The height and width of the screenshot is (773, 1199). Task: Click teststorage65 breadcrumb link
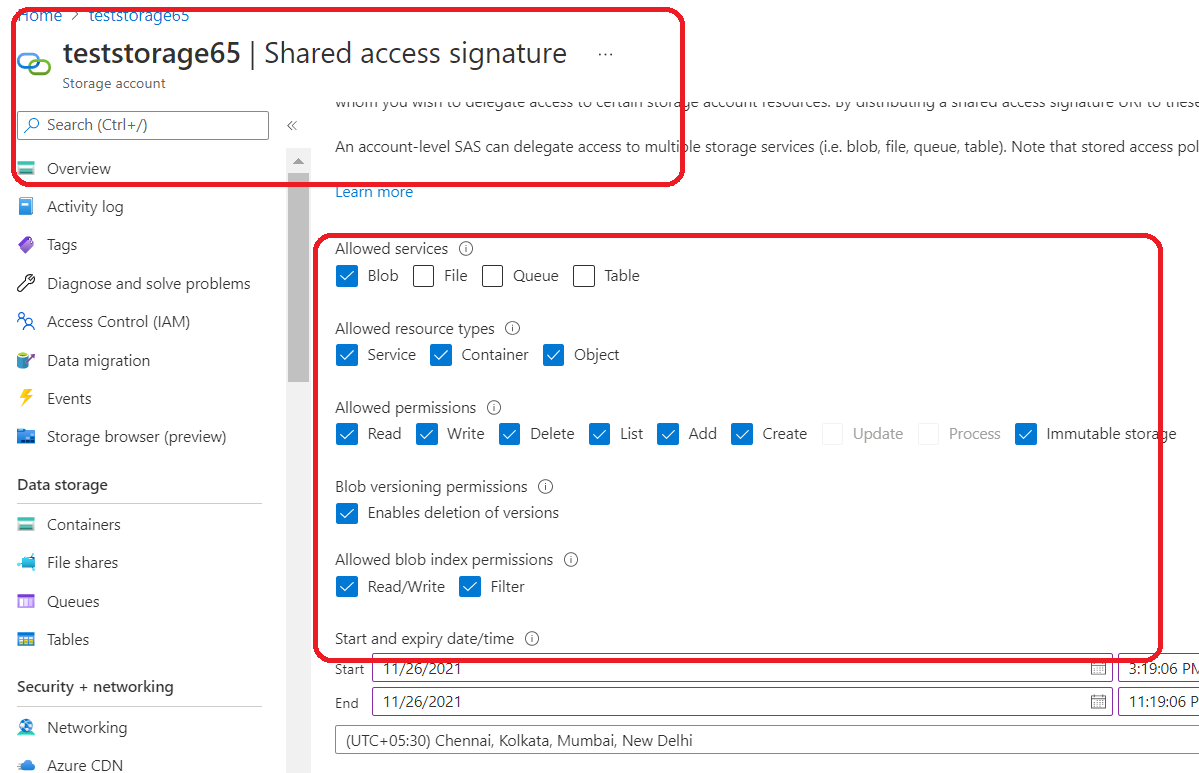coord(138,15)
